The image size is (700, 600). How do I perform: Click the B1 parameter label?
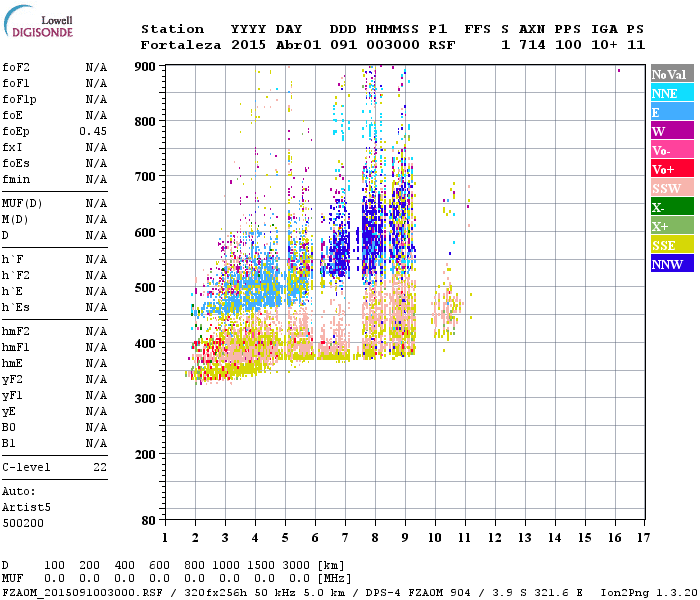[x=9, y=443]
